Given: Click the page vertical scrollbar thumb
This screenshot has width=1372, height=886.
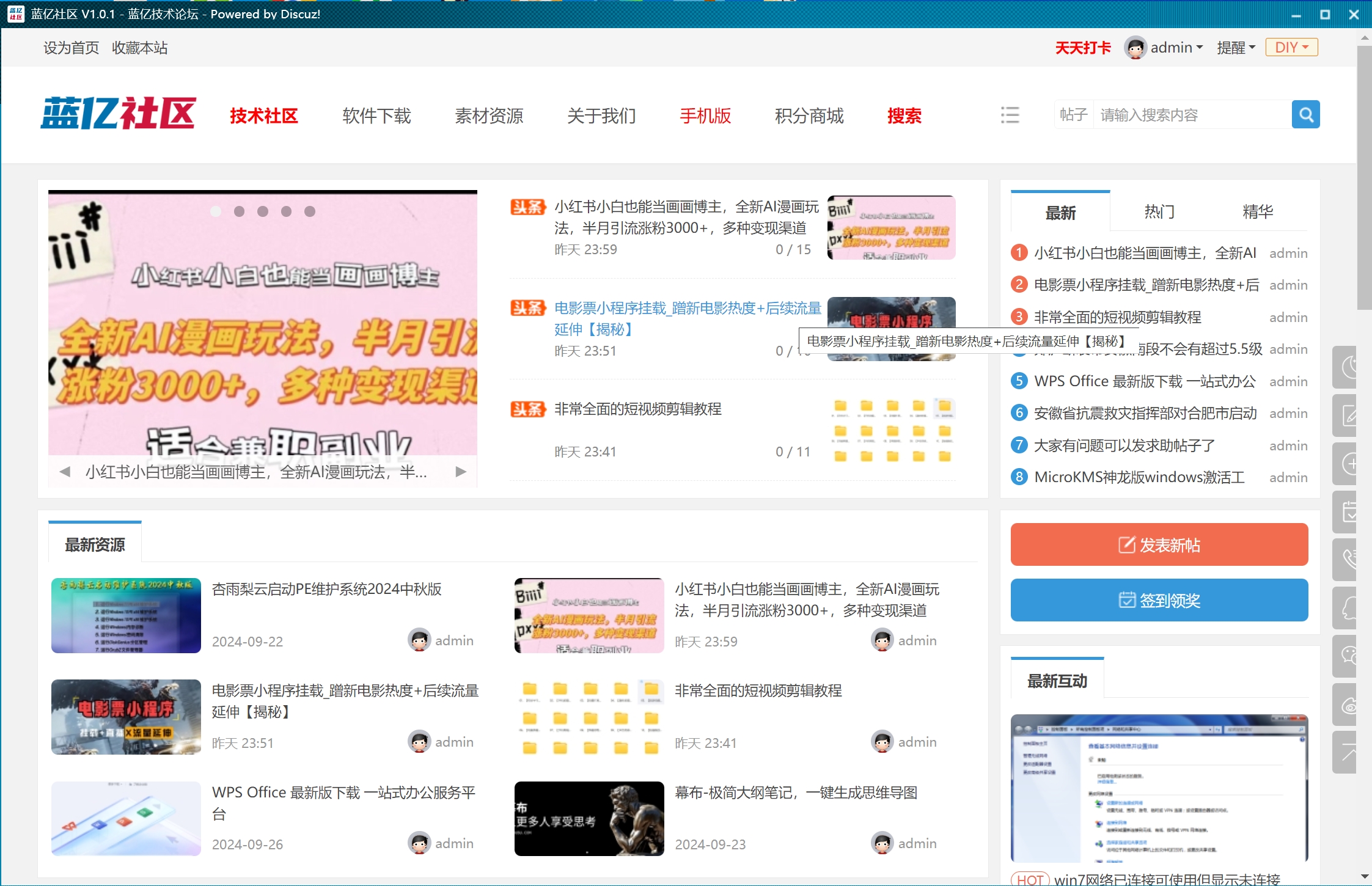Looking at the screenshot, I should click(1365, 177).
